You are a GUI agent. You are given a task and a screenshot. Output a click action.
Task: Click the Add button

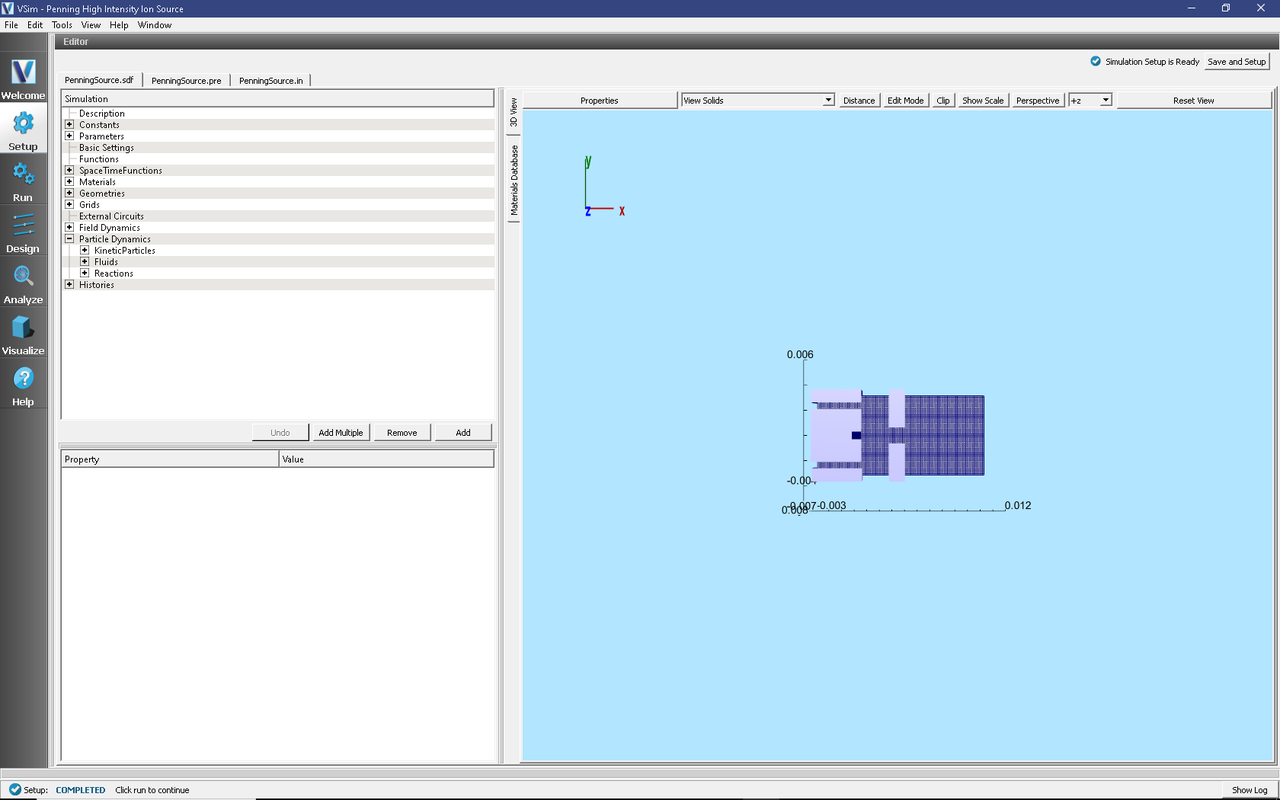pyautogui.click(x=463, y=432)
